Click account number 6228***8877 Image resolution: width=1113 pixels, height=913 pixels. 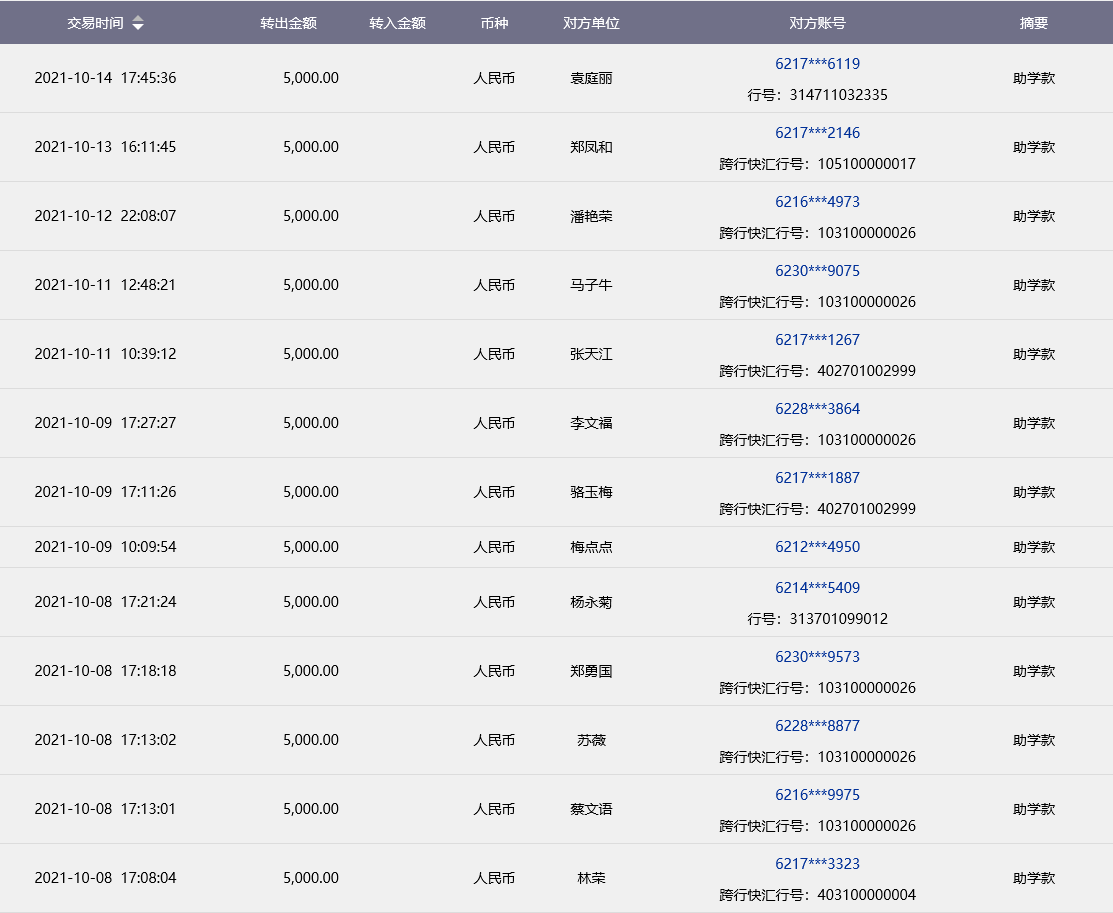(817, 726)
